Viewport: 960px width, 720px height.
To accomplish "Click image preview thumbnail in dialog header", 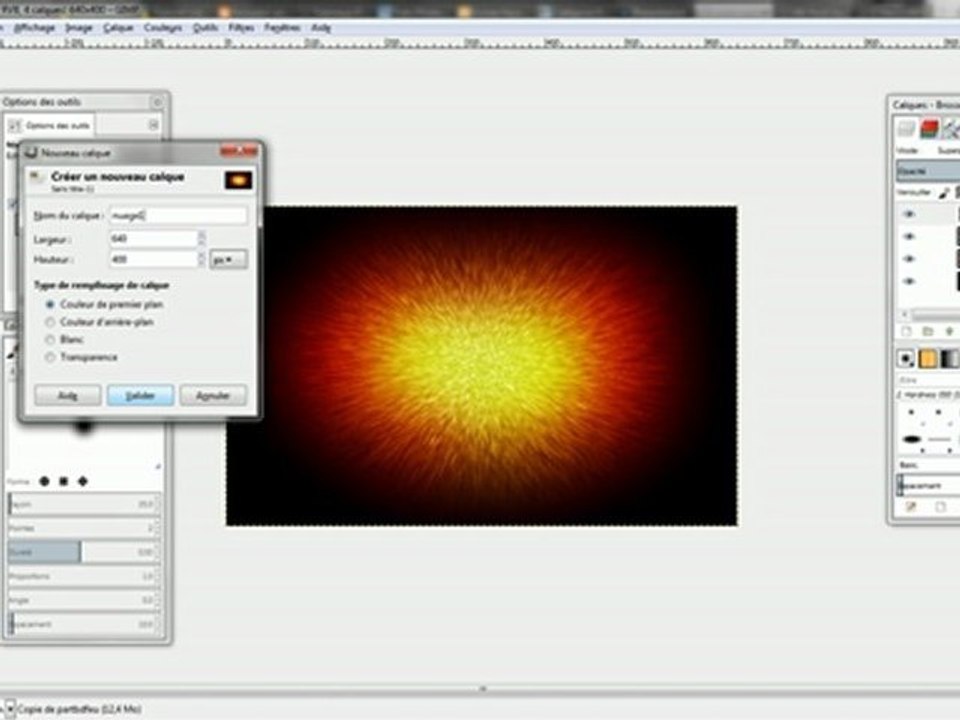I will tap(238, 180).
